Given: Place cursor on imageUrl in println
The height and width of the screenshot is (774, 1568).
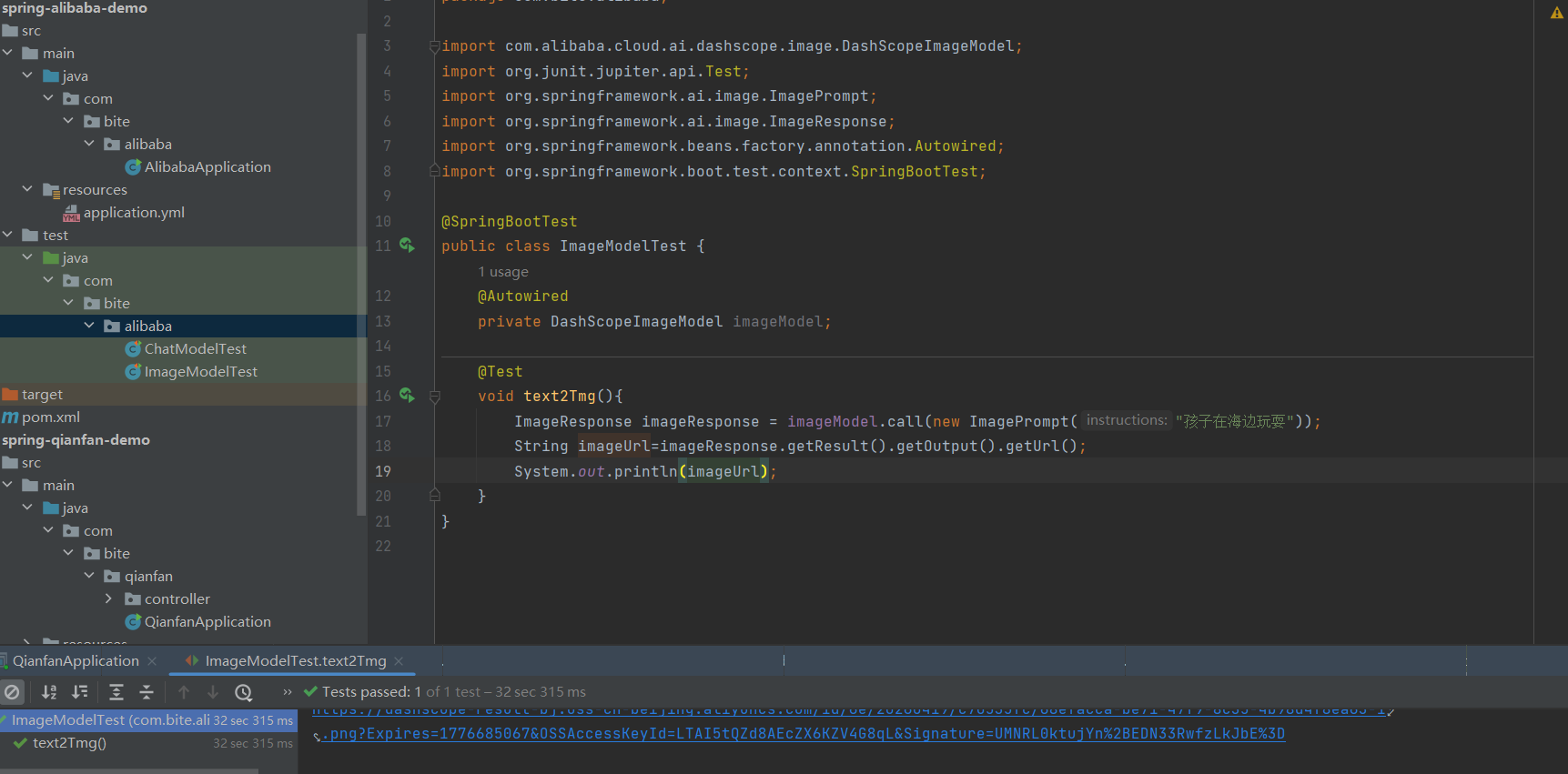Looking at the screenshot, I should pyautogui.click(x=723, y=472).
